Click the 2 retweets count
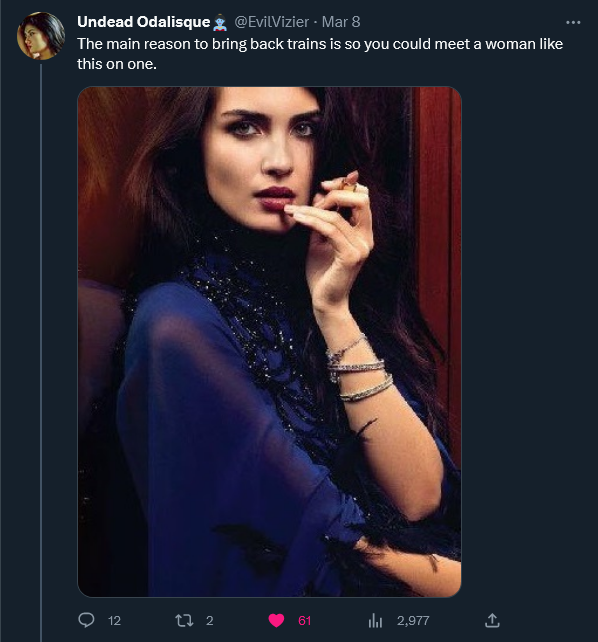 point(210,621)
